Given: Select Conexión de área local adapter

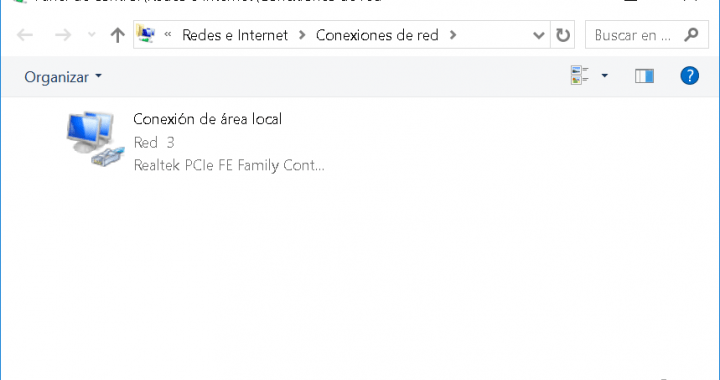Looking at the screenshot, I should 195,141.
